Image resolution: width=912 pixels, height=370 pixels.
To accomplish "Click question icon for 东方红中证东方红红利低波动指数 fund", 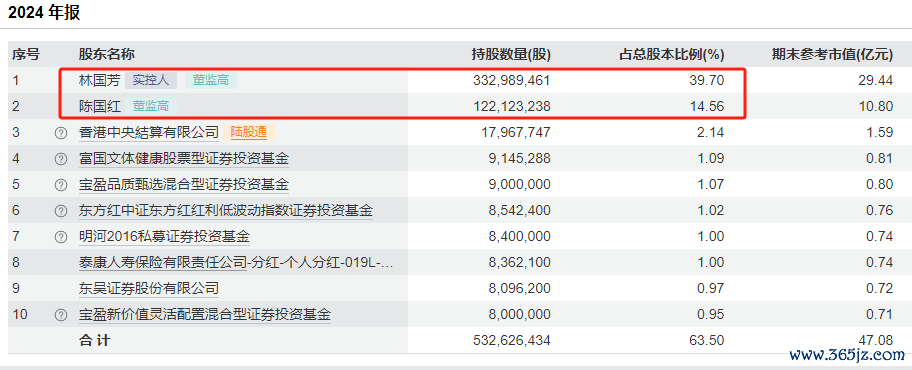I will [x=60, y=211].
